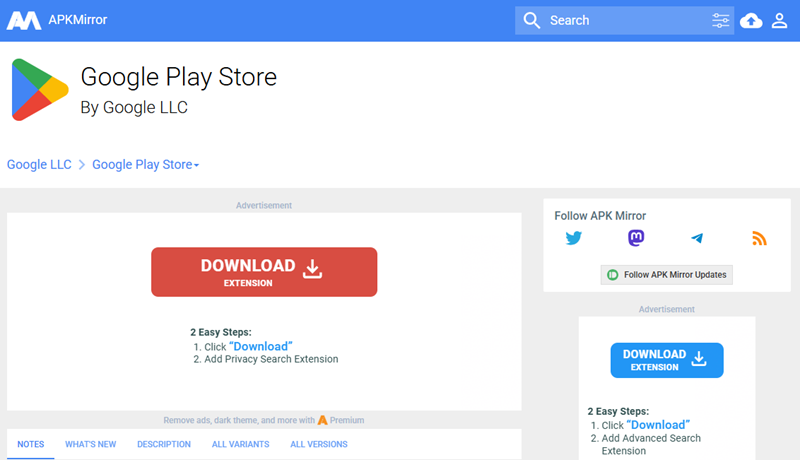Image resolution: width=800 pixels, height=460 pixels.
Task: Click the APKMirror site title text
Action: coord(78,20)
